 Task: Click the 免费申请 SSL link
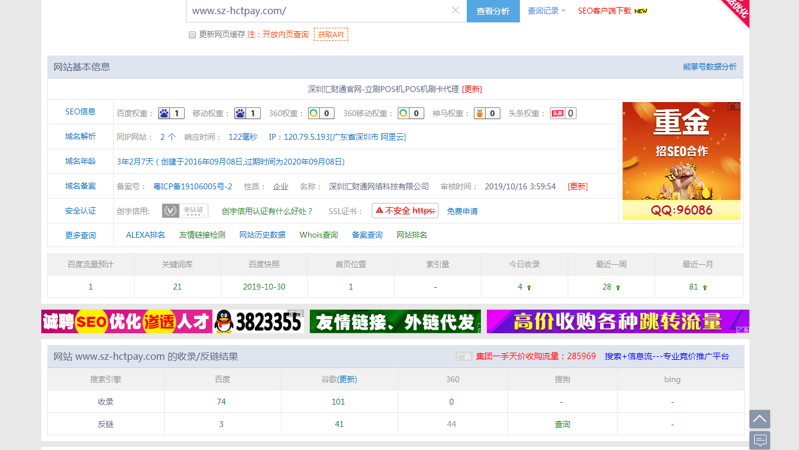pos(462,211)
